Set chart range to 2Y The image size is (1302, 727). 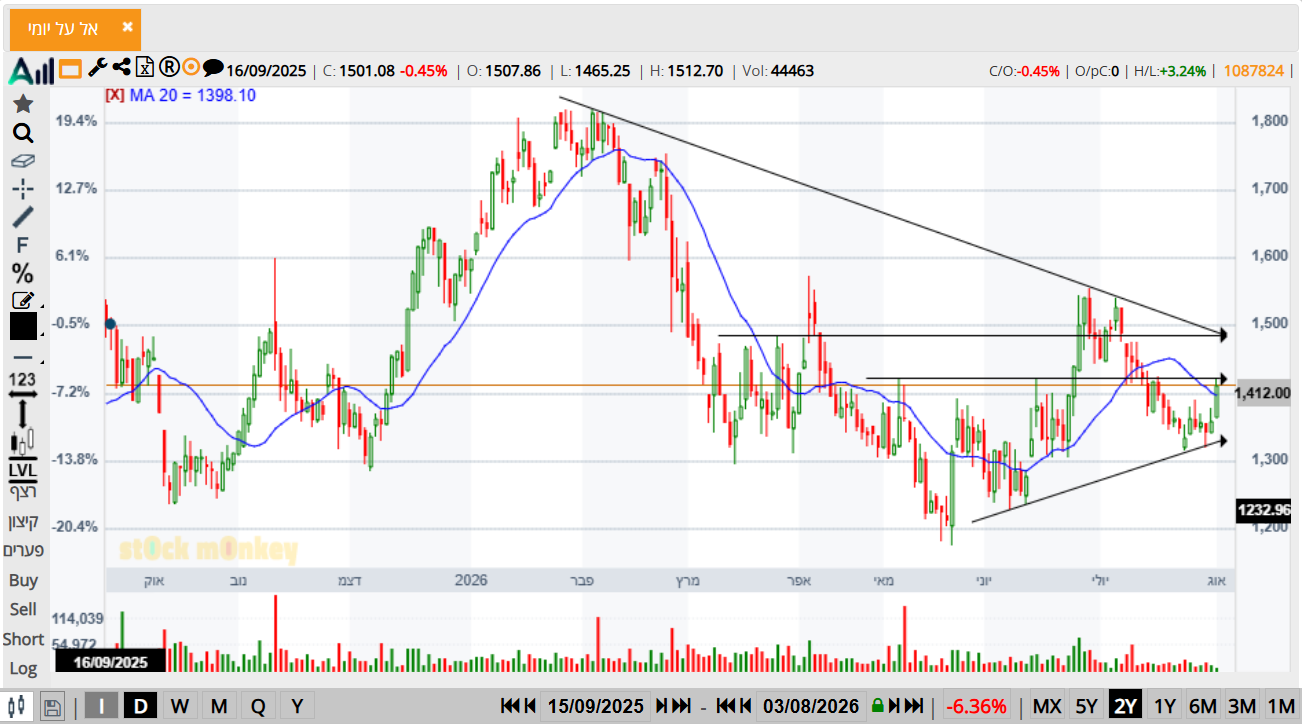[1126, 706]
